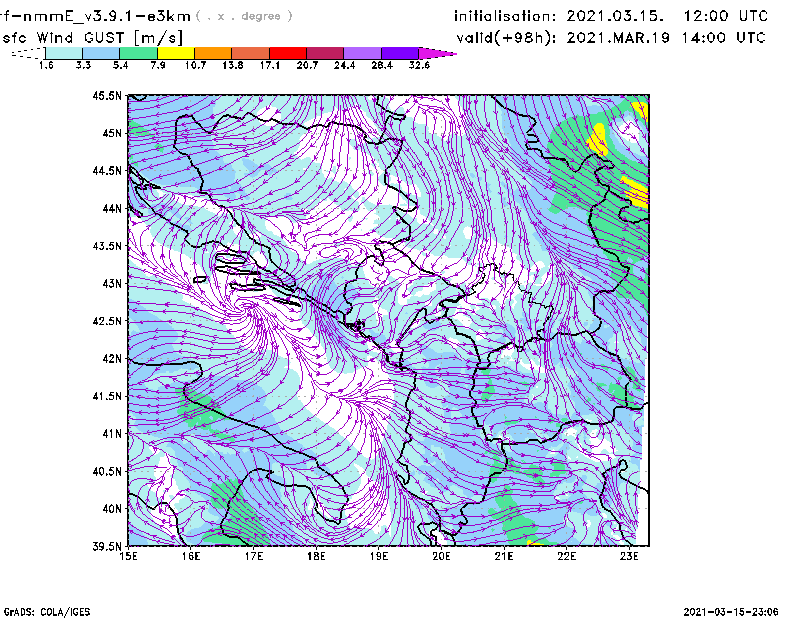Pick the coral swatch between 13.8 and 17.1
The height and width of the screenshot is (618, 800).
click(x=251, y=53)
